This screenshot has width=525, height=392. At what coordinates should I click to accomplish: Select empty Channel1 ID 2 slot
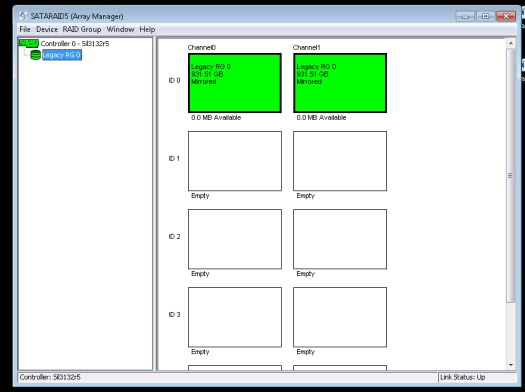(340, 239)
